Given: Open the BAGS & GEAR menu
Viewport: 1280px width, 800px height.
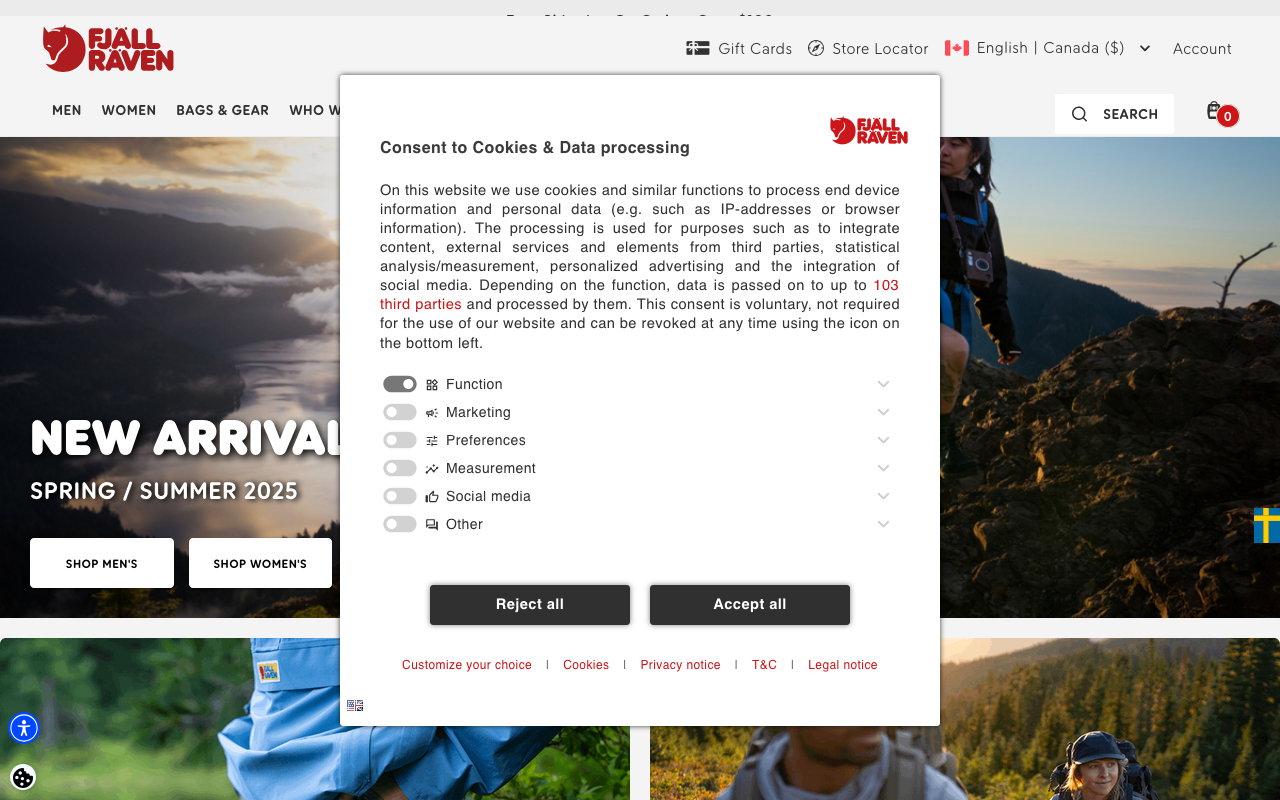Looking at the screenshot, I should click(222, 110).
